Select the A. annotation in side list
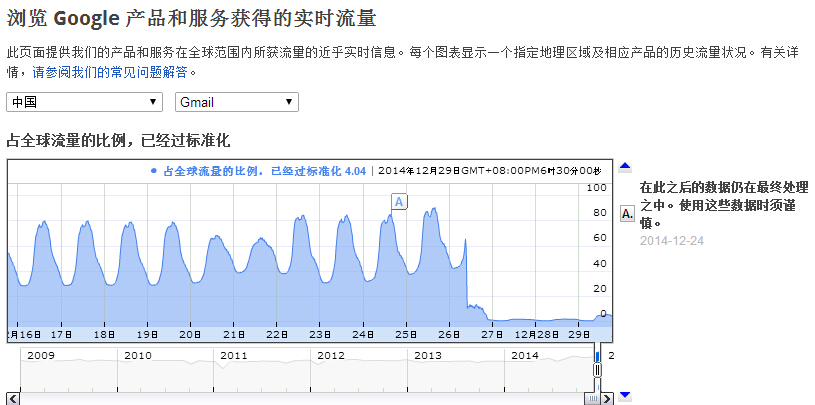 627,213
